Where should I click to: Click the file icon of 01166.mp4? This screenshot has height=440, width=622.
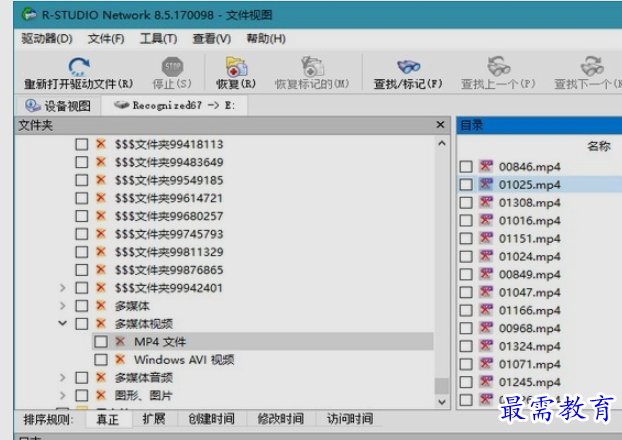tap(486, 310)
